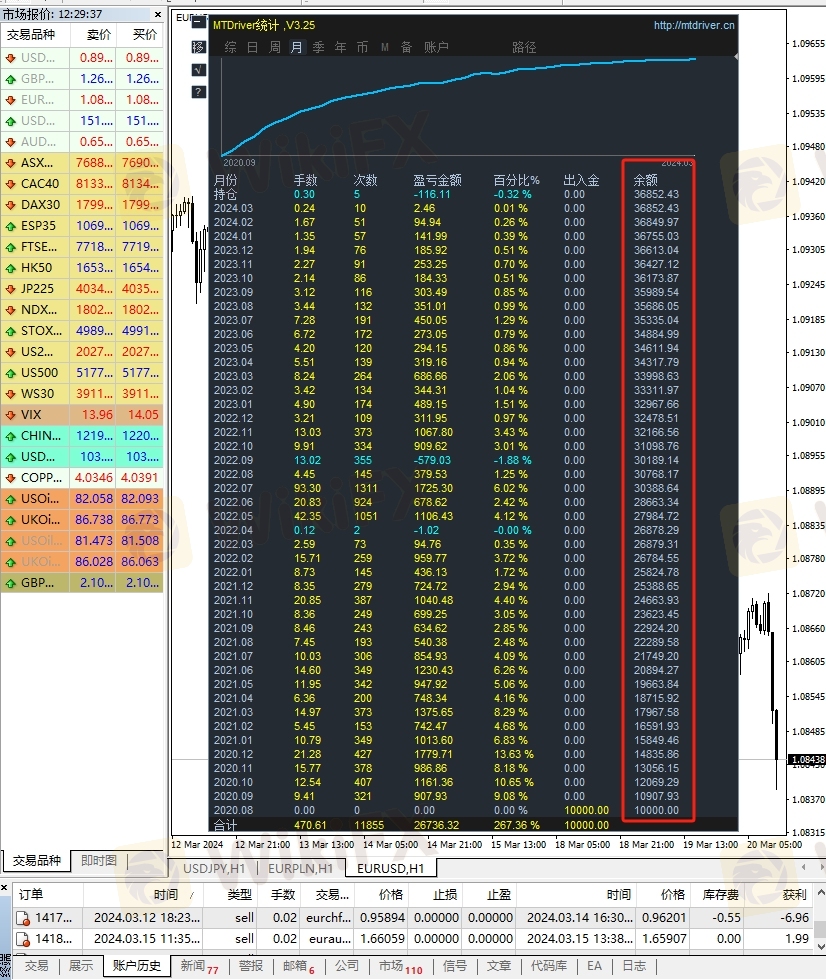Click the 移 move button
The height and width of the screenshot is (980, 826).
point(198,47)
